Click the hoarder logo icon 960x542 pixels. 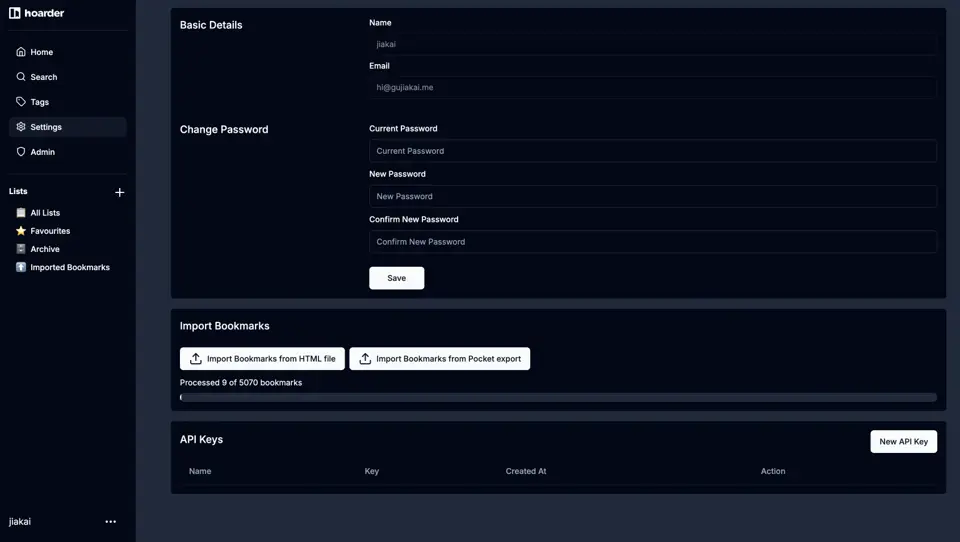(15, 13)
